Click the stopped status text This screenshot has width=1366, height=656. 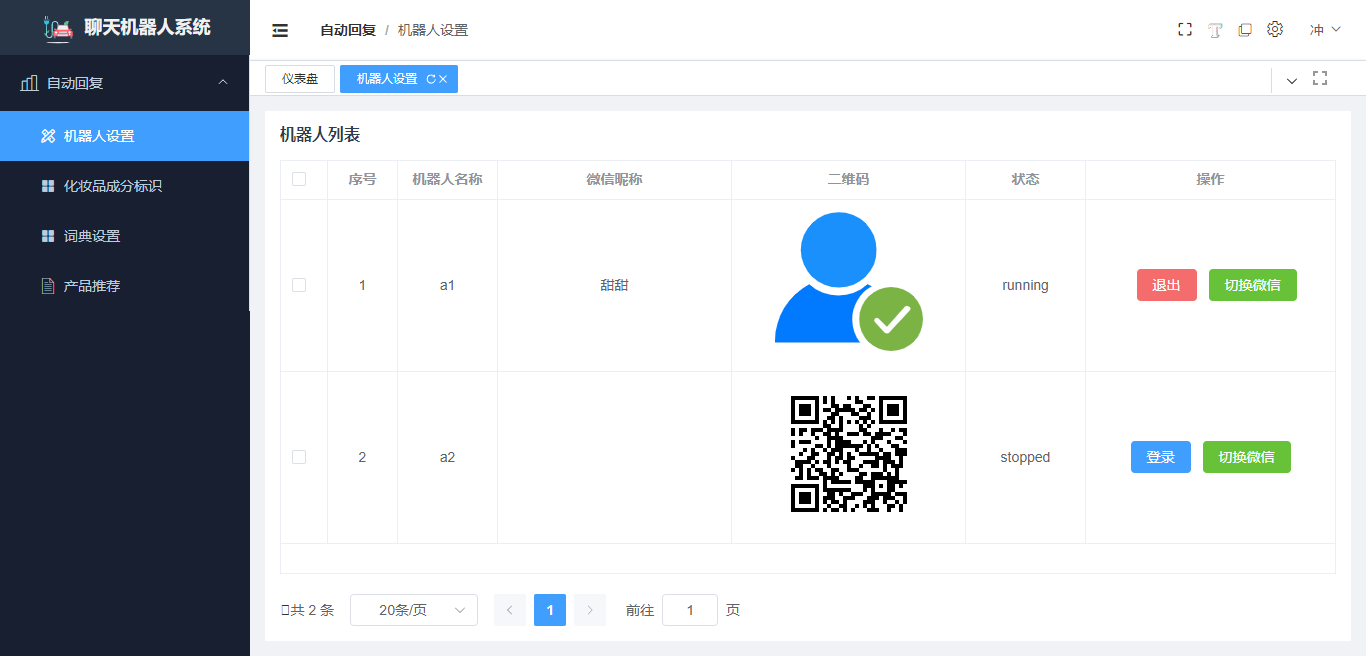click(1025, 457)
